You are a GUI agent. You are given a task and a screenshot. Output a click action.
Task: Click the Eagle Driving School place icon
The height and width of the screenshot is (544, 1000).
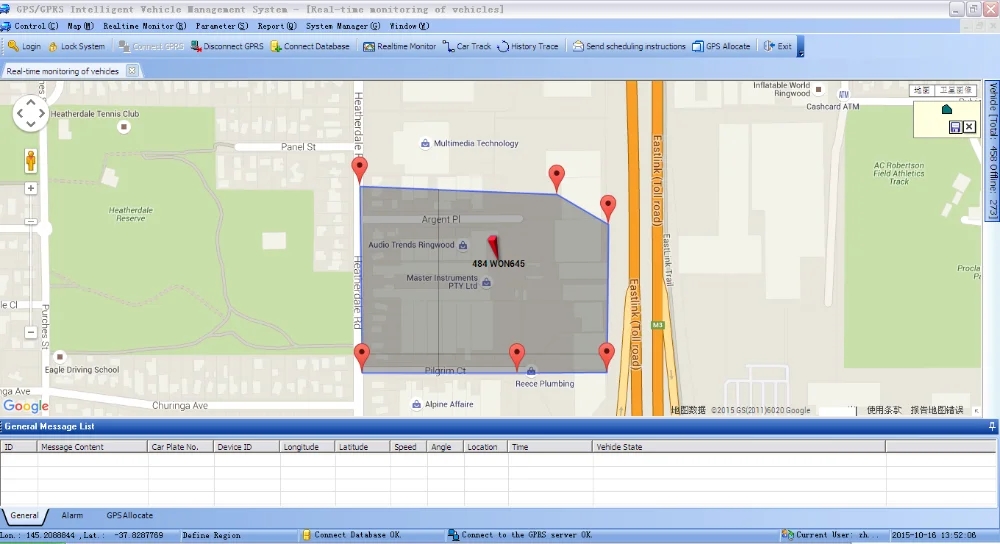click(x=59, y=357)
